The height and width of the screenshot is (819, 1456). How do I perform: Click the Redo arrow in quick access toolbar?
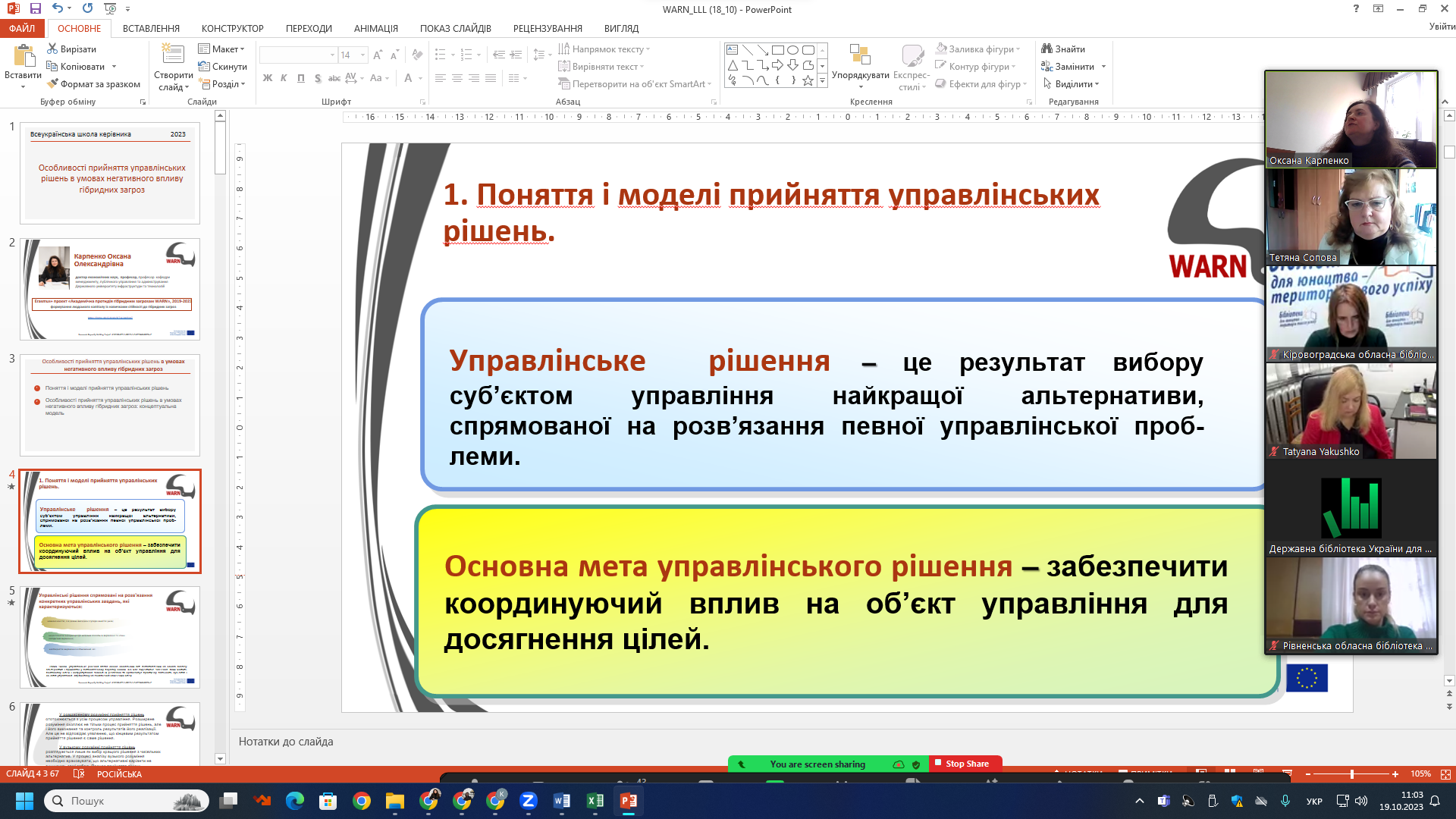point(87,8)
